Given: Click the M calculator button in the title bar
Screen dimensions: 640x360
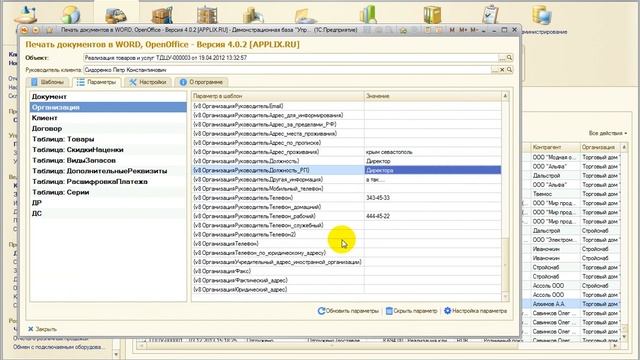Looking at the screenshot, I should coord(452,30).
